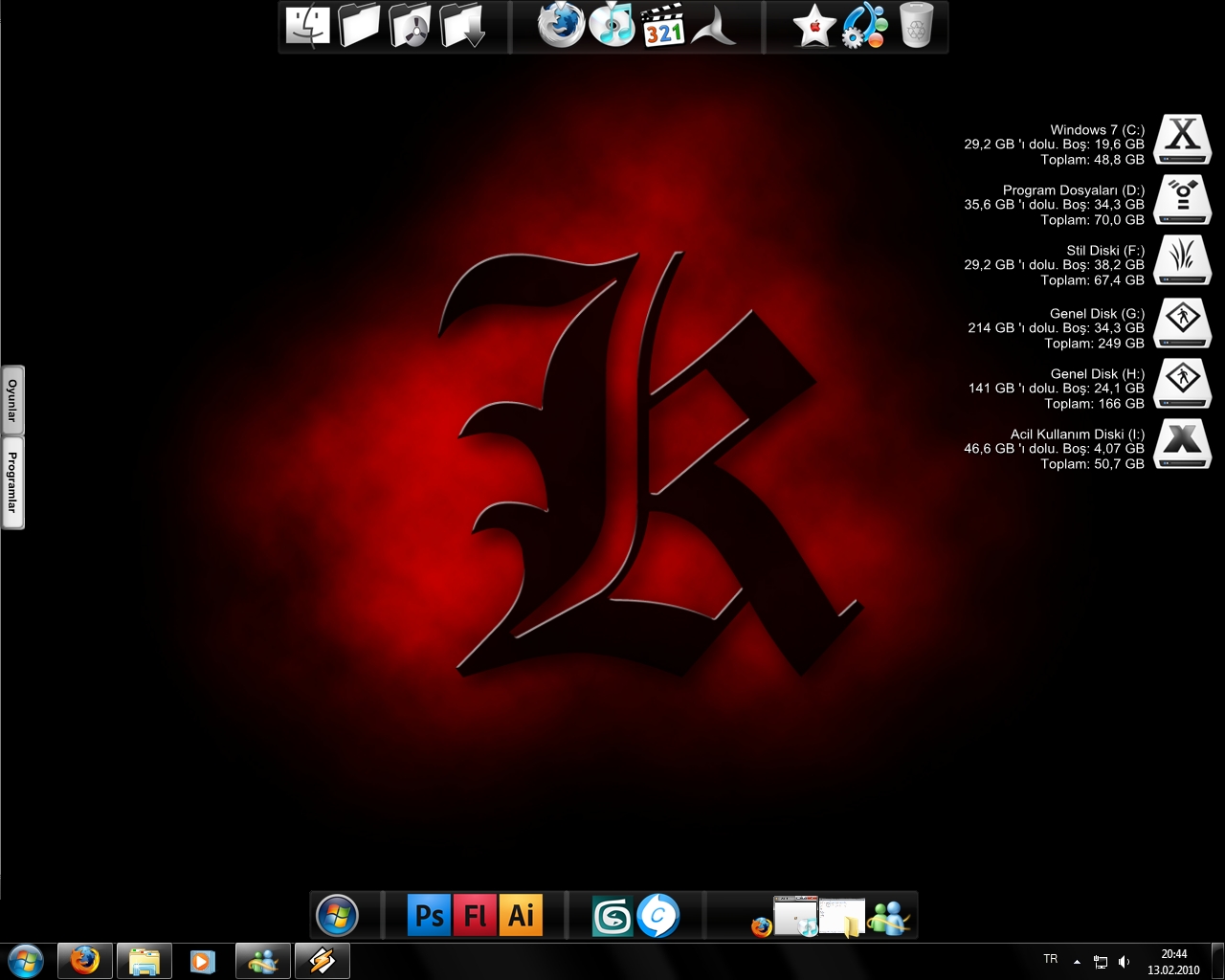Launch iTunes music note disc icon

tap(612, 26)
